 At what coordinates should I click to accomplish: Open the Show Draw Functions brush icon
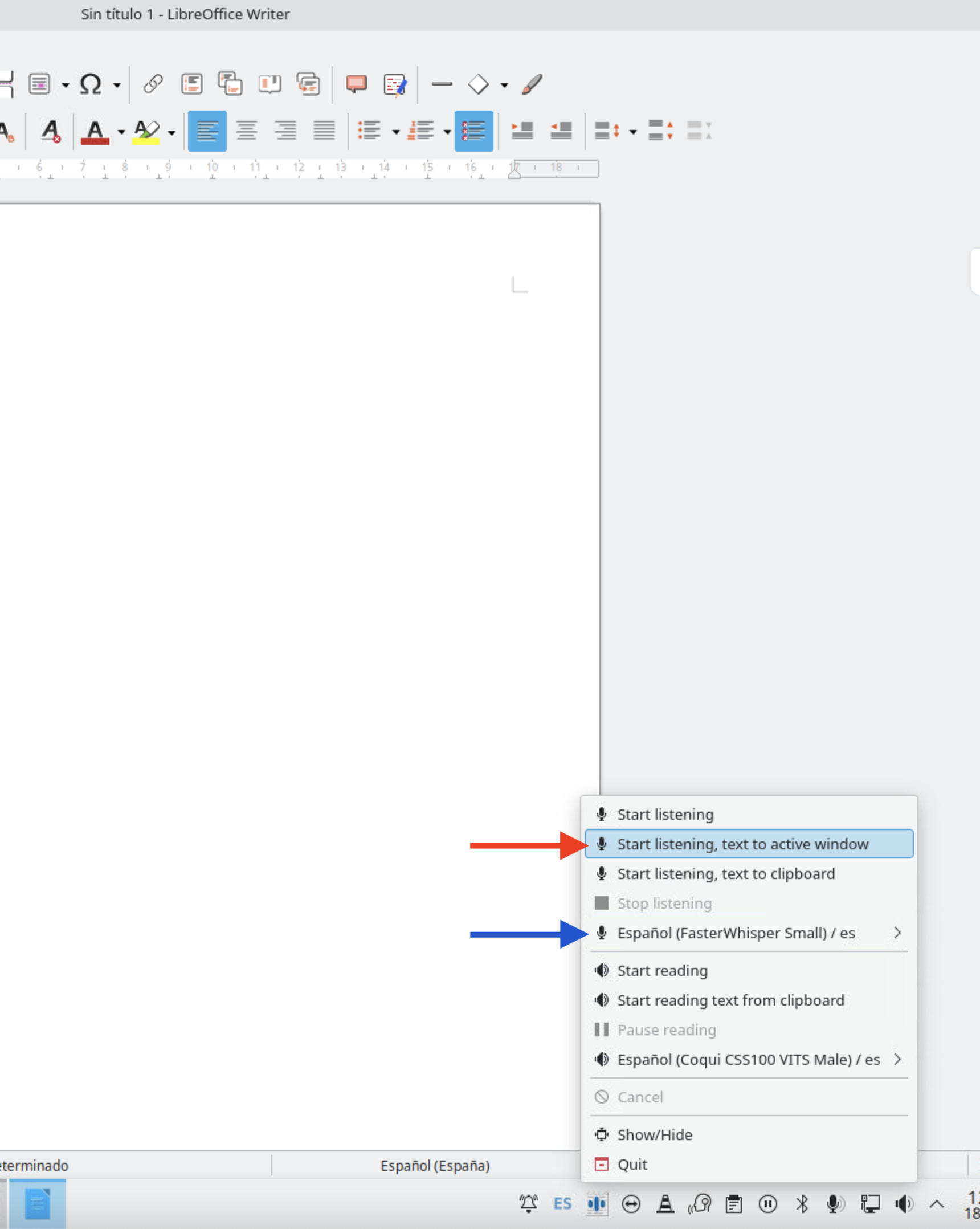532,84
